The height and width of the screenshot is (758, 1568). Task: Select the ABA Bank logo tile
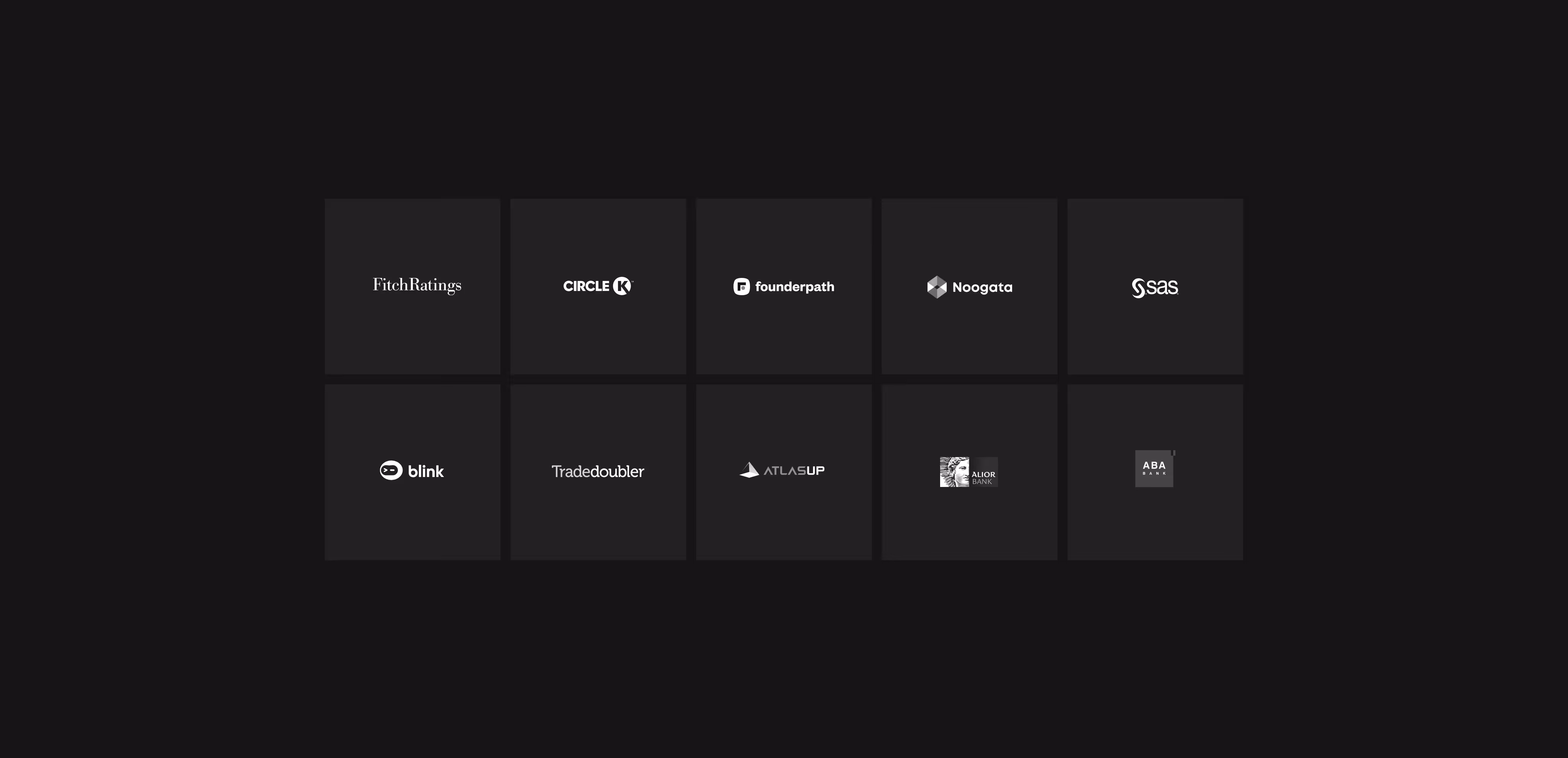point(1155,472)
